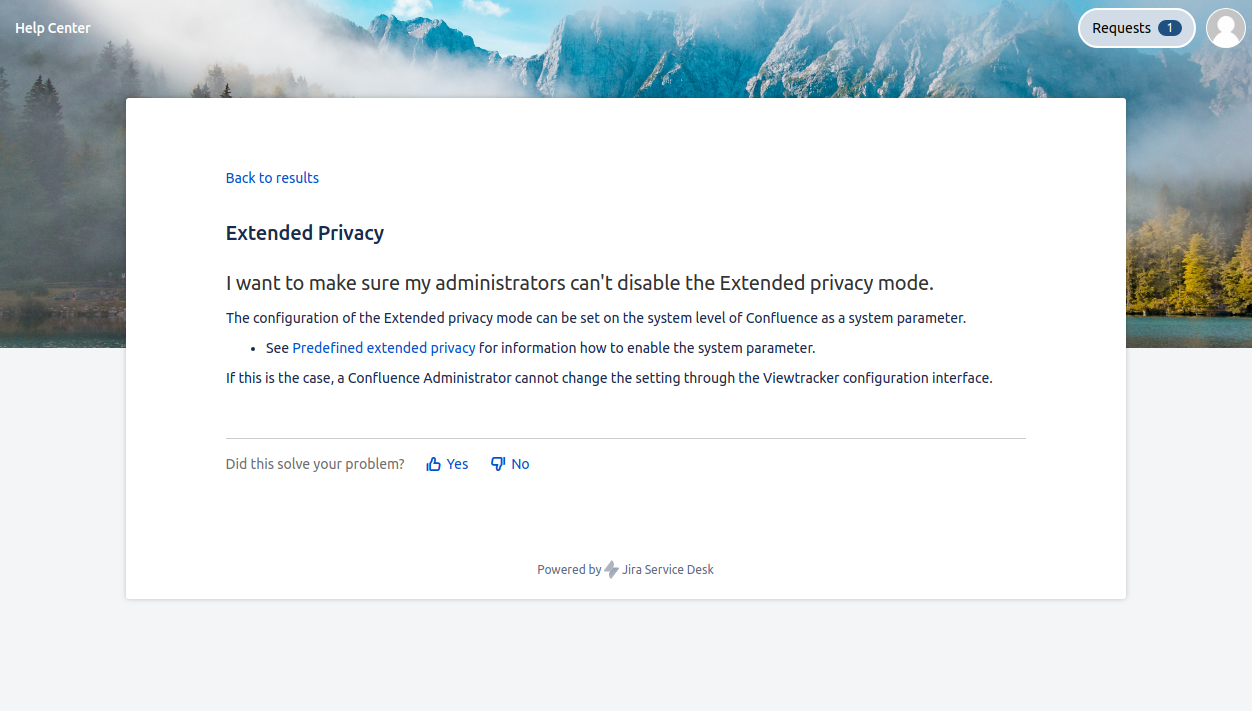Click the Jira Service Desk lightning logo
The height and width of the screenshot is (711, 1252).
pyautogui.click(x=611, y=570)
